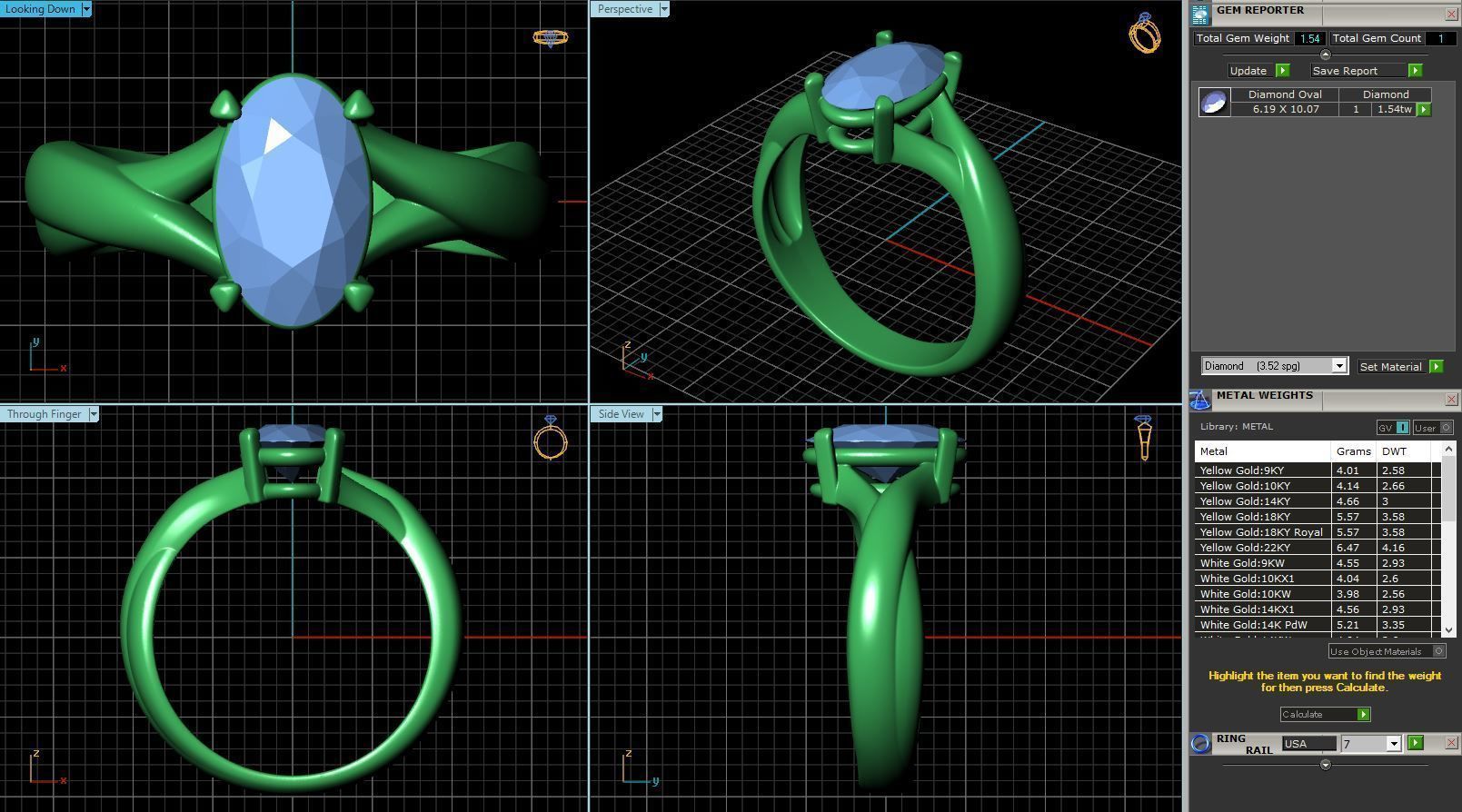This screenshot has width=1462, height=812.
Task: Click the Side View ring icon
Action: click(1144, 438)
